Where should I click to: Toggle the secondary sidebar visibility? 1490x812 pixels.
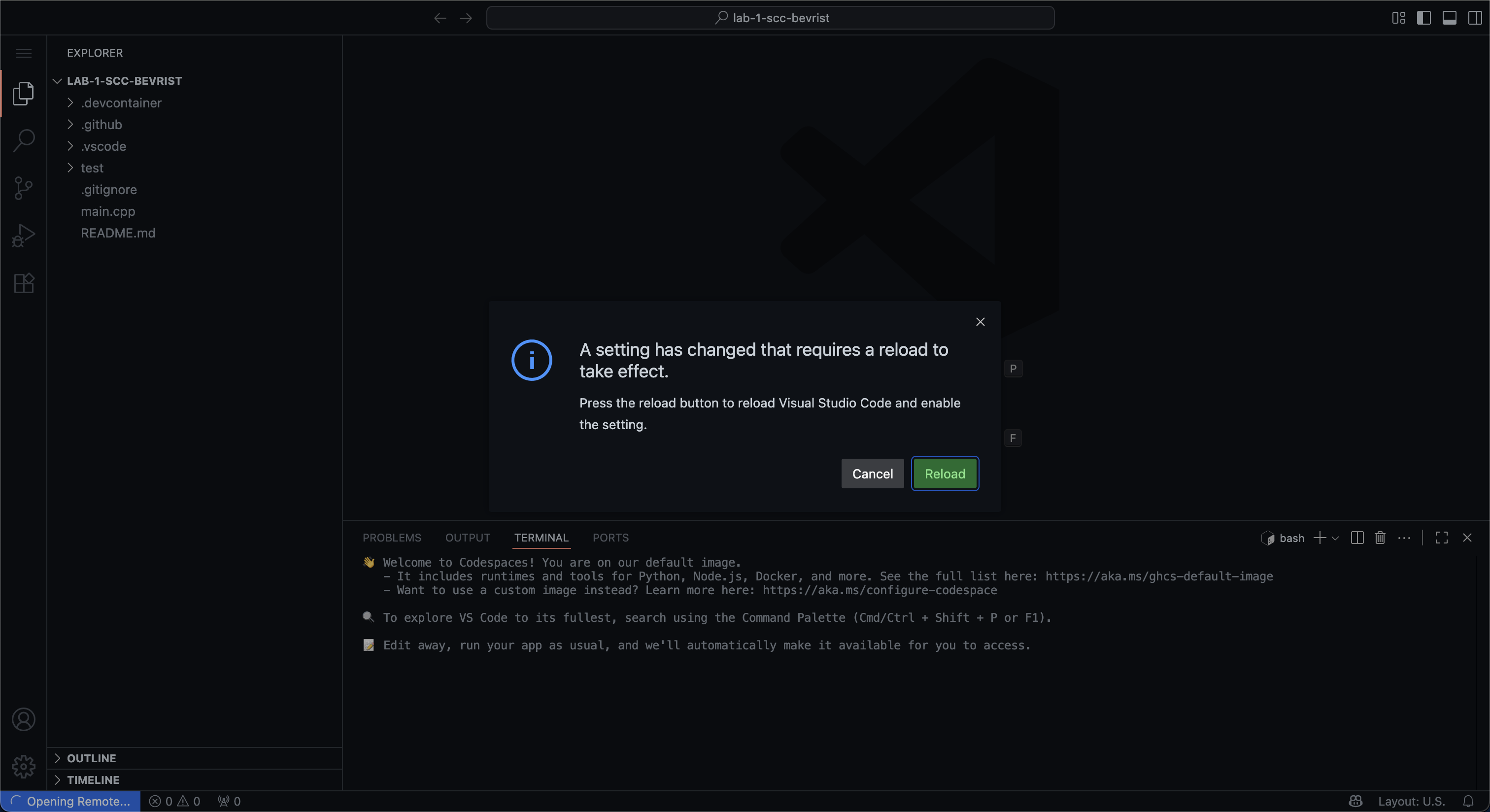point(1474,18)
